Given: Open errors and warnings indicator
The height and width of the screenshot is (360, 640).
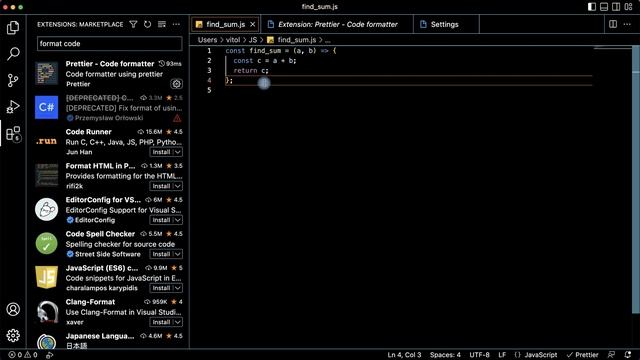Looking at the screenshot, I should 23,355.
